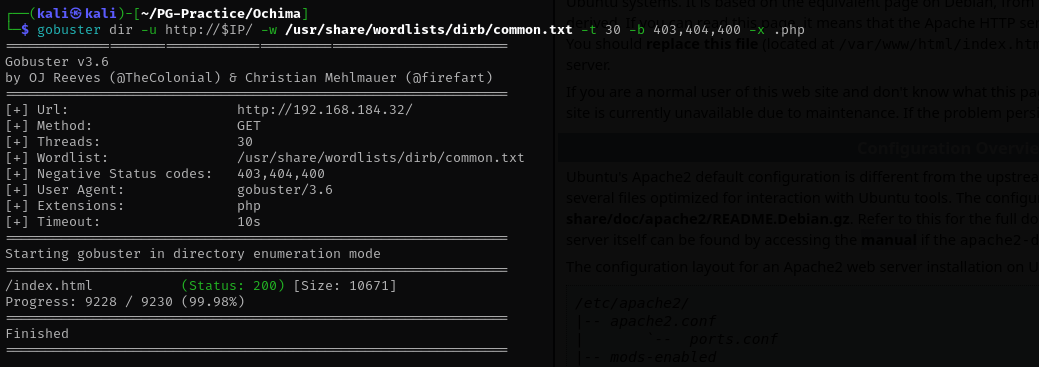Select the URL value http://192.168.184.32/
This screenshot has height=367, width=1039.
[325, 110]
